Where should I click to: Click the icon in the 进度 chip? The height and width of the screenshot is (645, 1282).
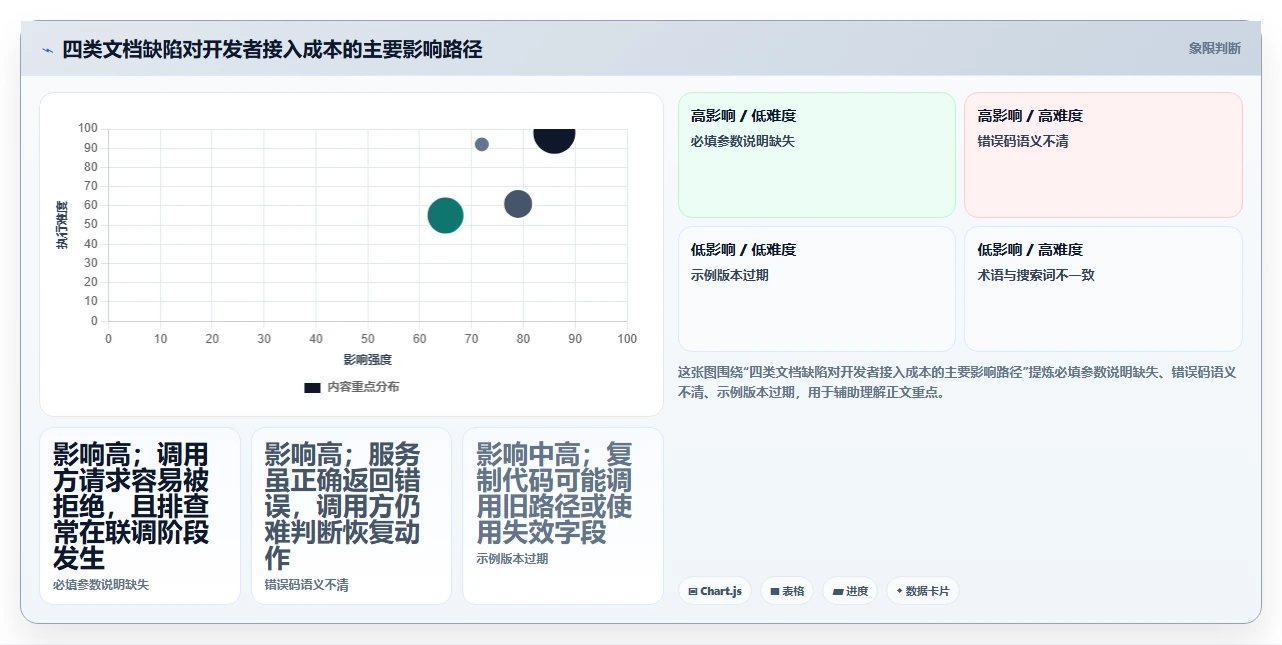click(837, 591)
